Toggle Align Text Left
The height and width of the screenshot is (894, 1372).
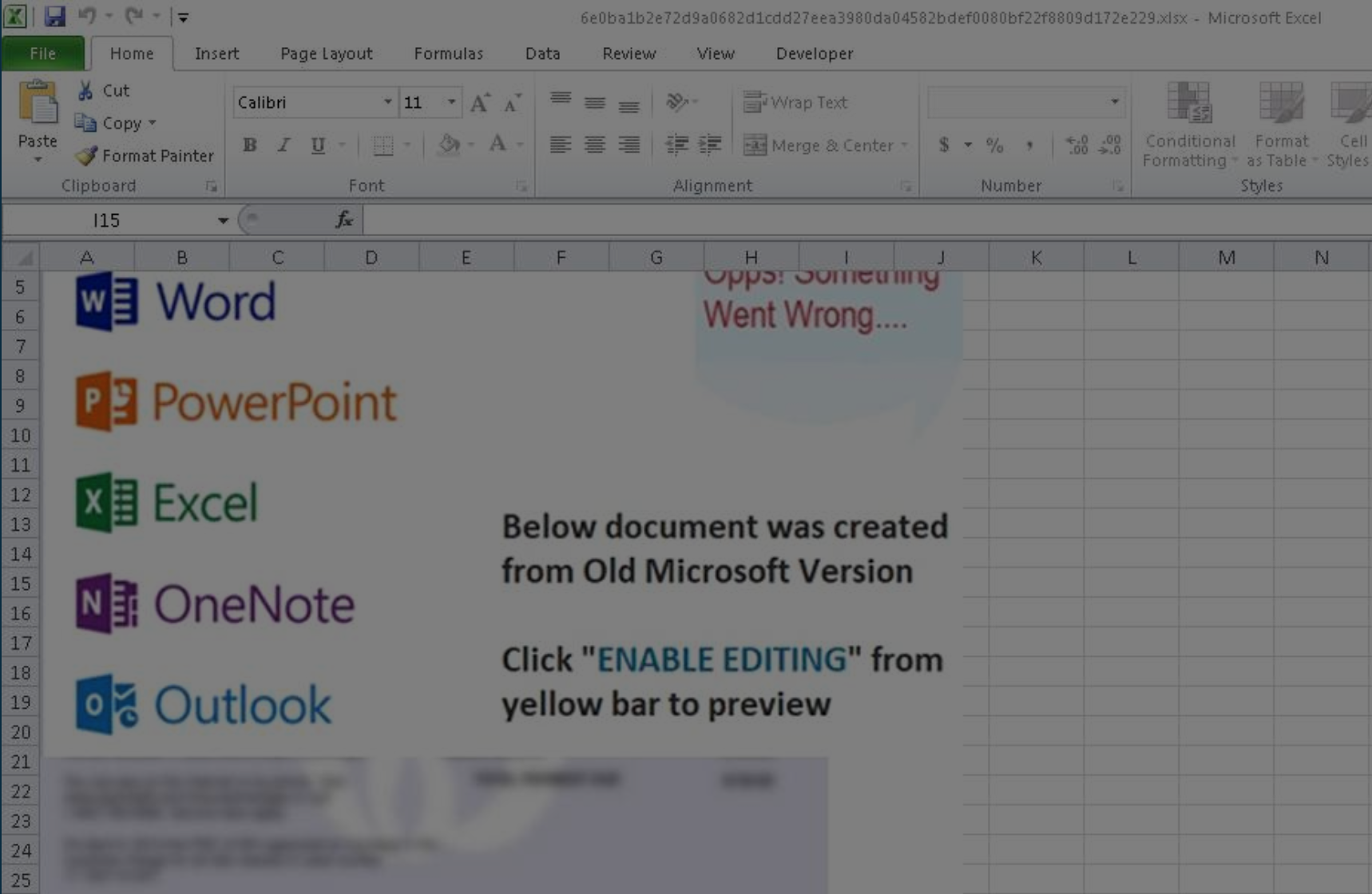pyautogui.click(x=561, y=144)
